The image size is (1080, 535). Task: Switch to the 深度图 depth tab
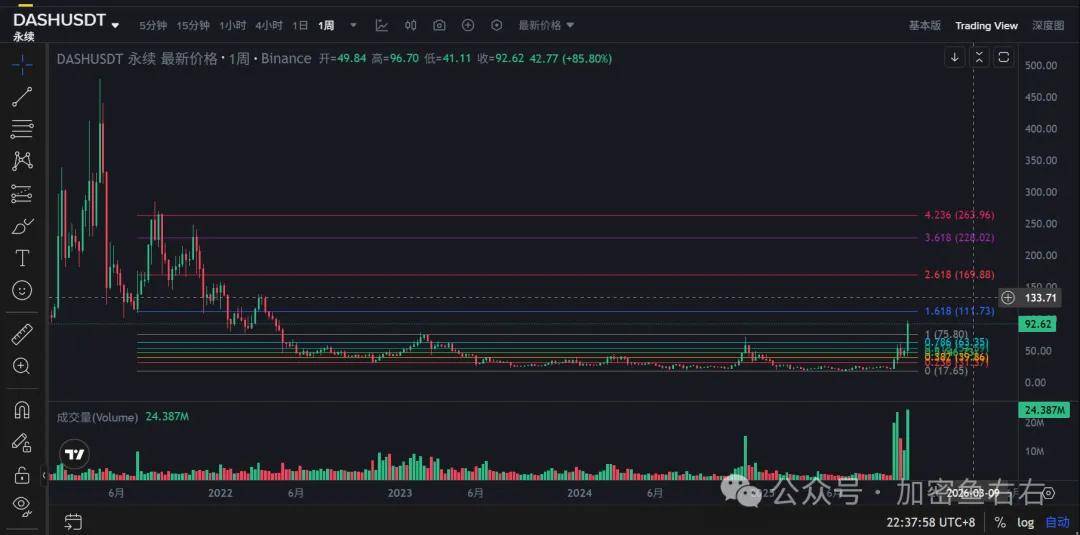pos(1048,25)
